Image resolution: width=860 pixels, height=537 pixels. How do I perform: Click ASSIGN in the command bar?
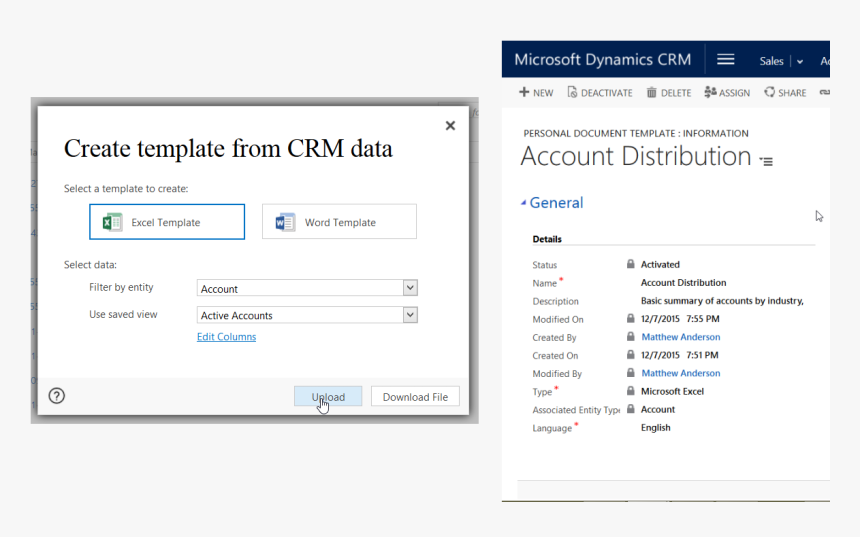727,93
